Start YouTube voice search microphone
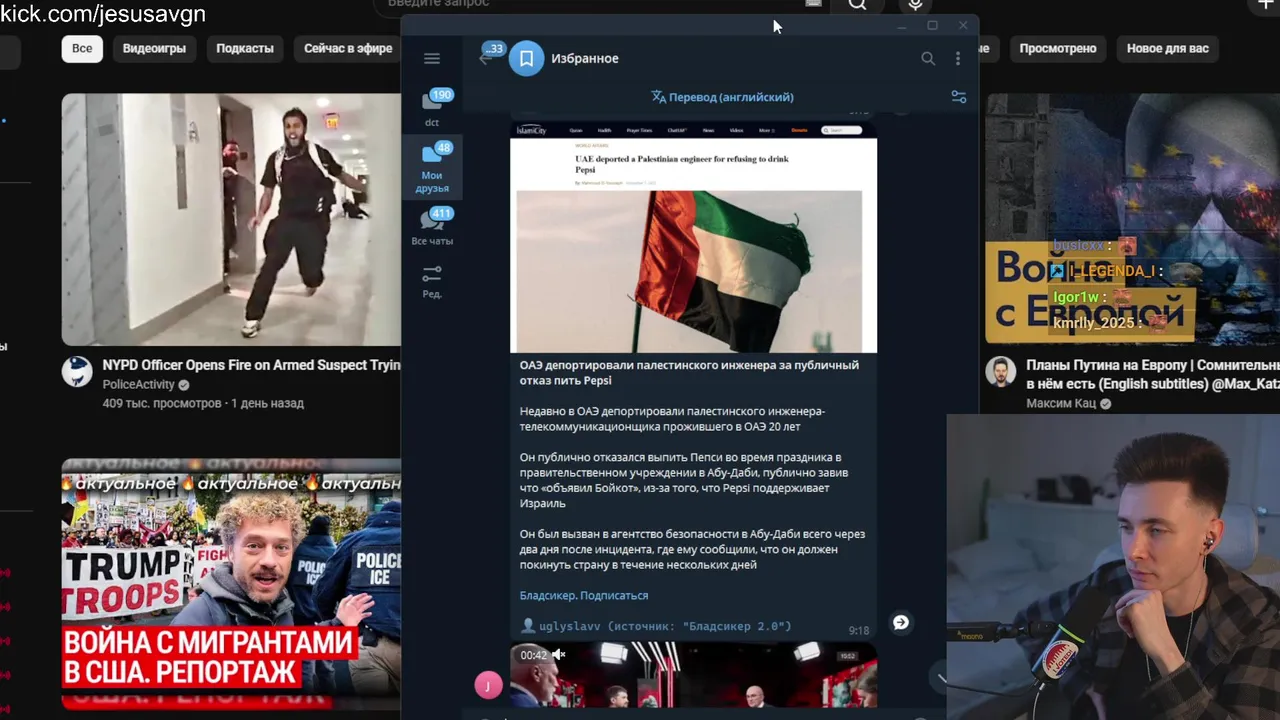The width and height of the screenshot is (1280, 720). pos(915,5)
